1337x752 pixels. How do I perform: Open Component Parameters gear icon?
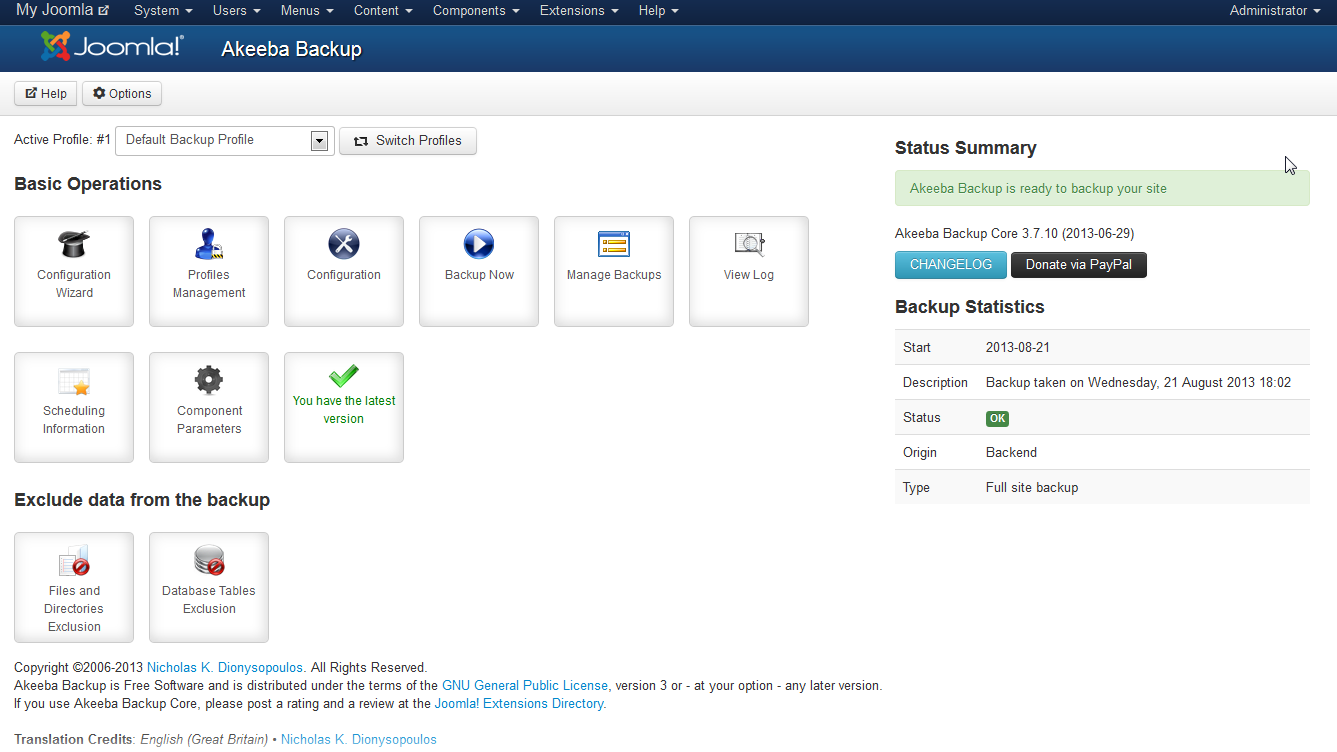(209, 380)
